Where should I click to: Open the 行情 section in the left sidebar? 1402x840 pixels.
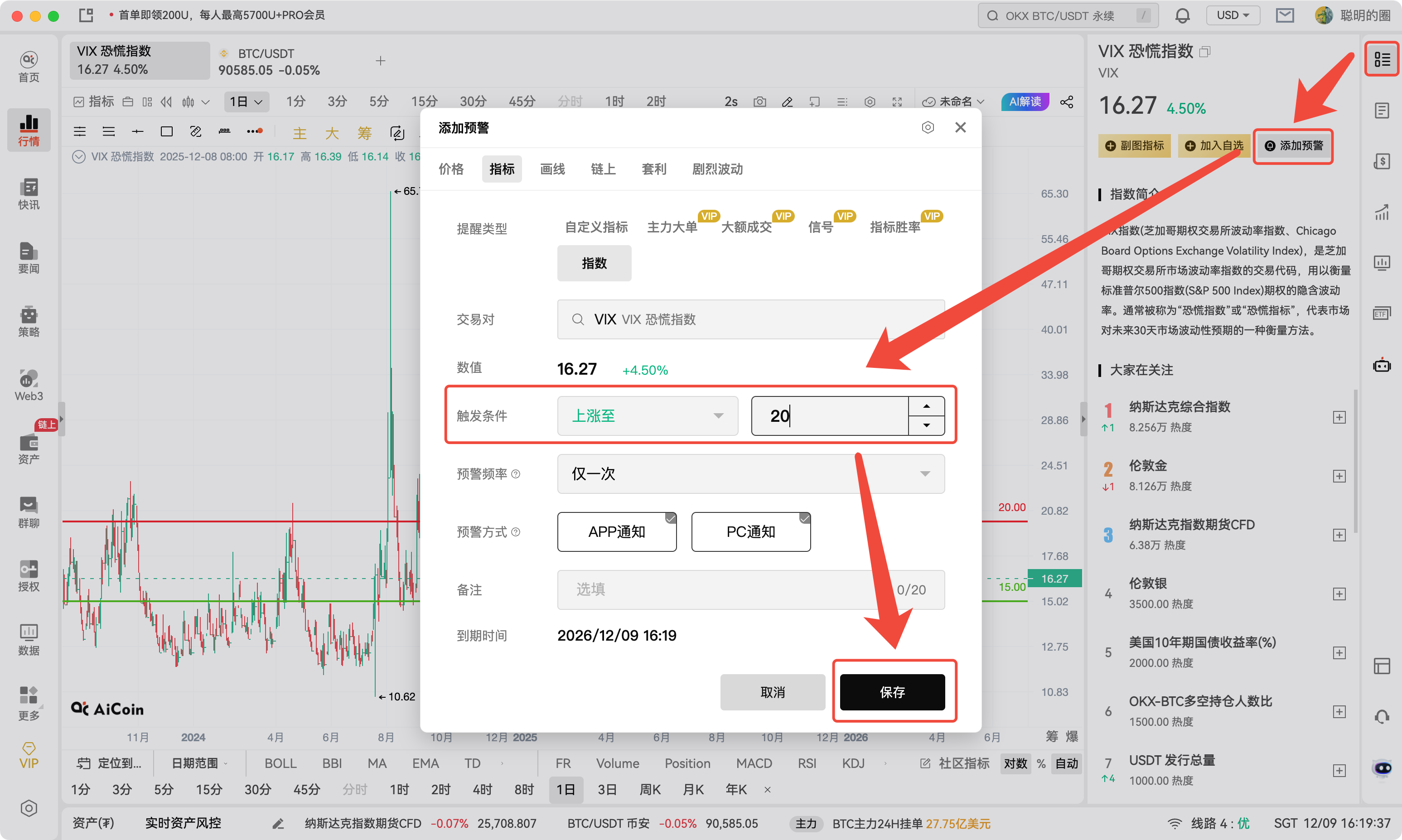(x=28, y=130)
